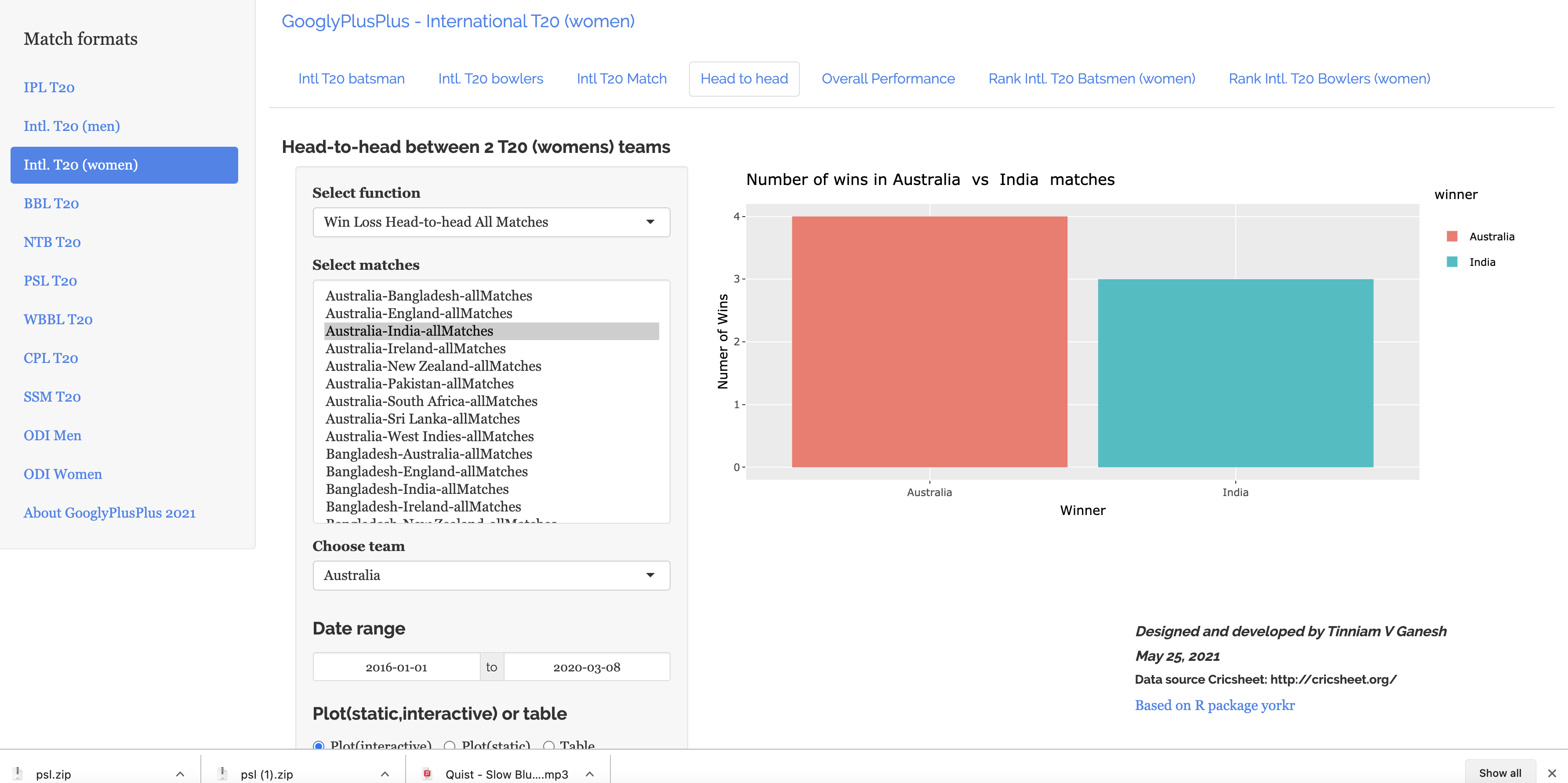Expand chevron menu next to psl.zip download
Screen dimensions: 1568x783
click(x=180, y=774)
